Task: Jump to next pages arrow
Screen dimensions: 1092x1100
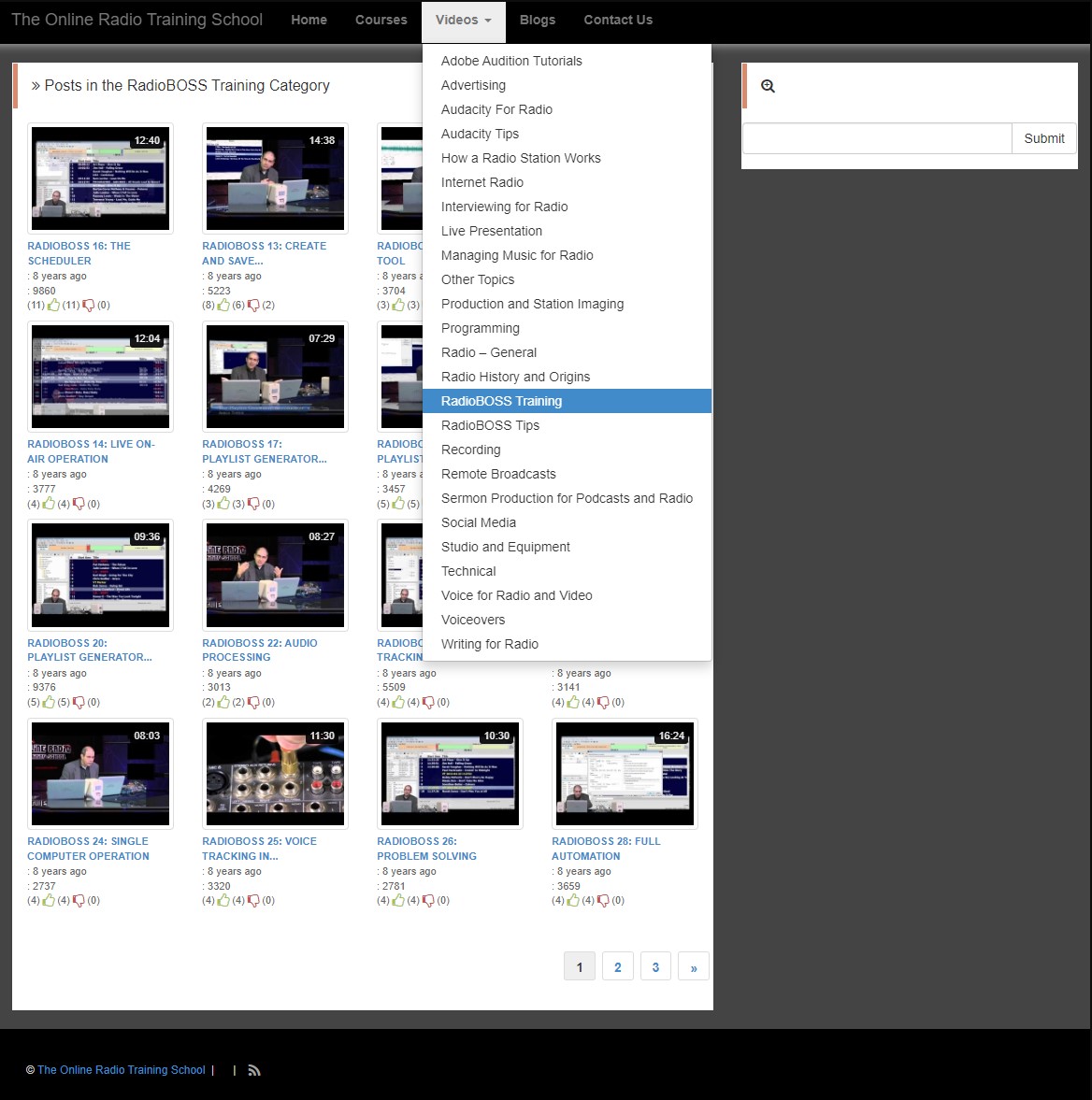Action: [x=694, y=967]
